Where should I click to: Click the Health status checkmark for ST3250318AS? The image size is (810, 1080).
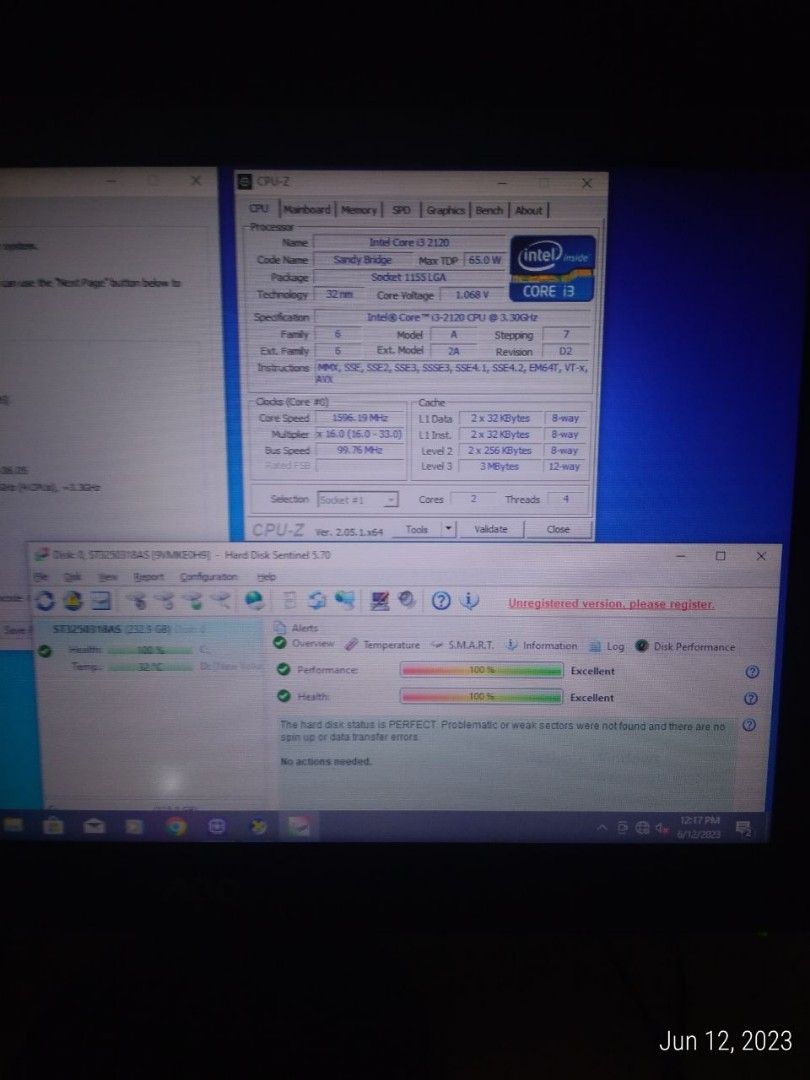[x=44, y=649]
